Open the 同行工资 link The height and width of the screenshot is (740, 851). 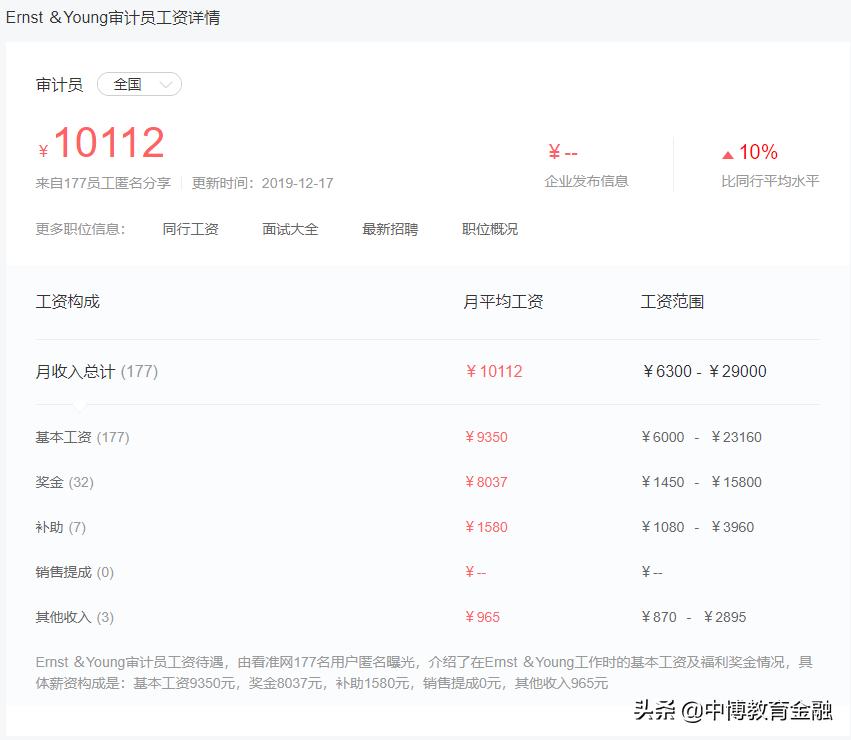[x=192, y=228]
